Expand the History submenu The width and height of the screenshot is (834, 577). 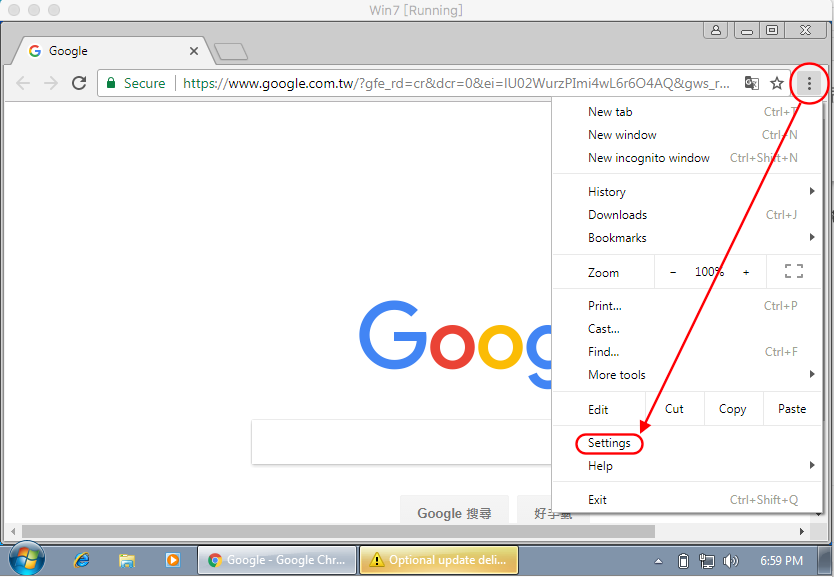click(687, 191)
